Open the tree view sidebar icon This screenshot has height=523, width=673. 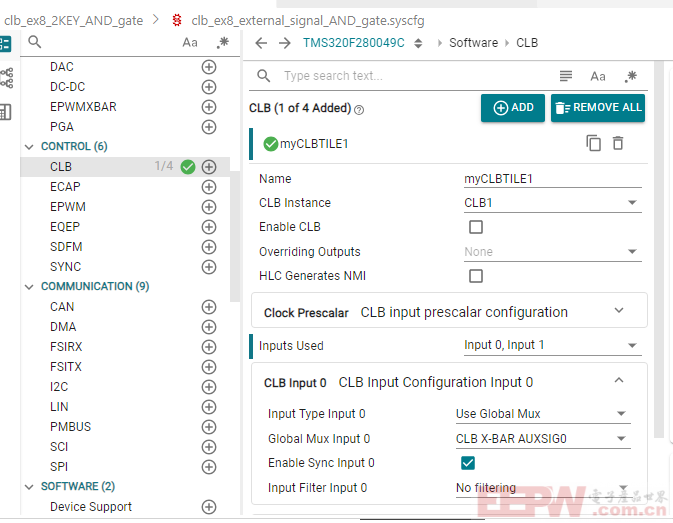click(7, 78)
